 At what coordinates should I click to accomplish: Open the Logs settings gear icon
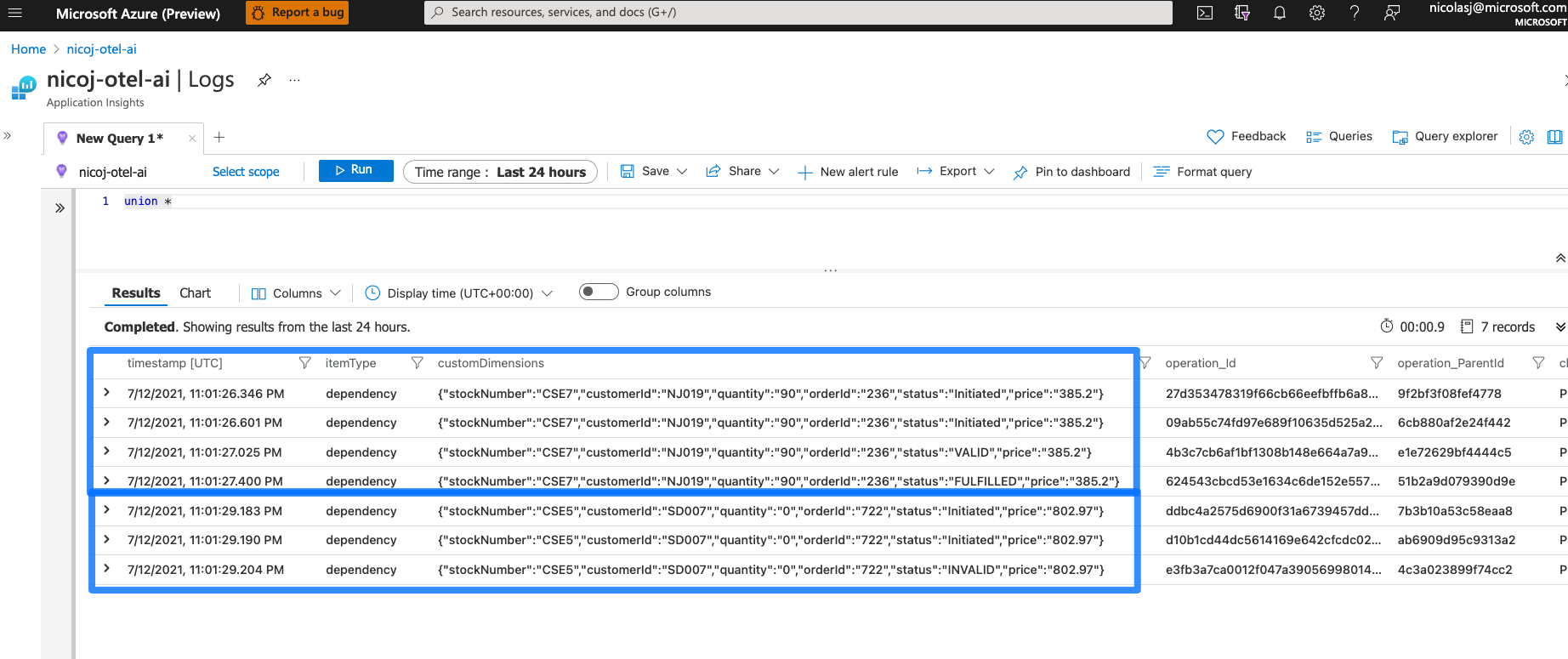pyautogui.click(x=1526, y=137)
